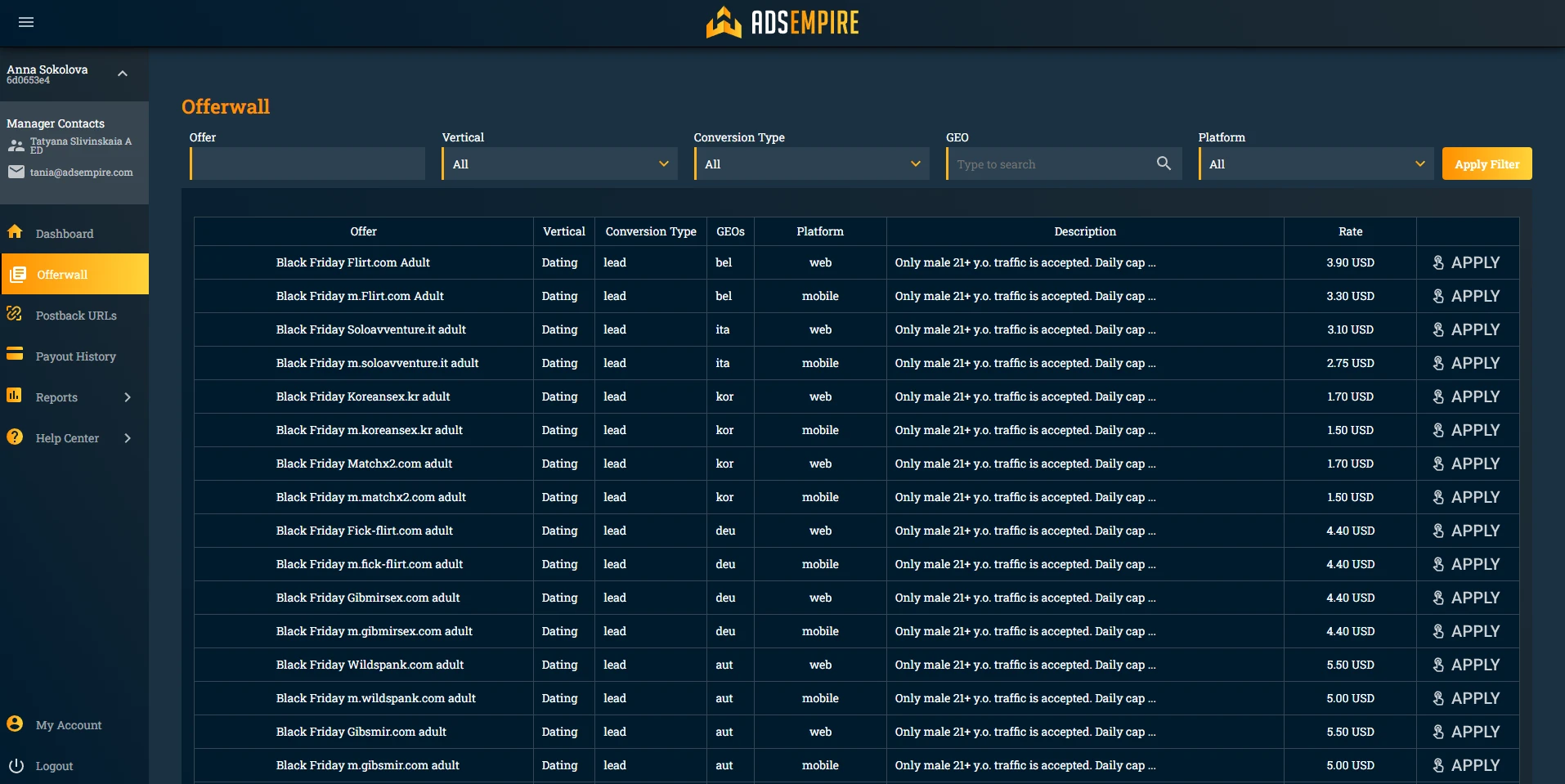Click description text for Wildspank.com adult row

tap(1025, 665)
